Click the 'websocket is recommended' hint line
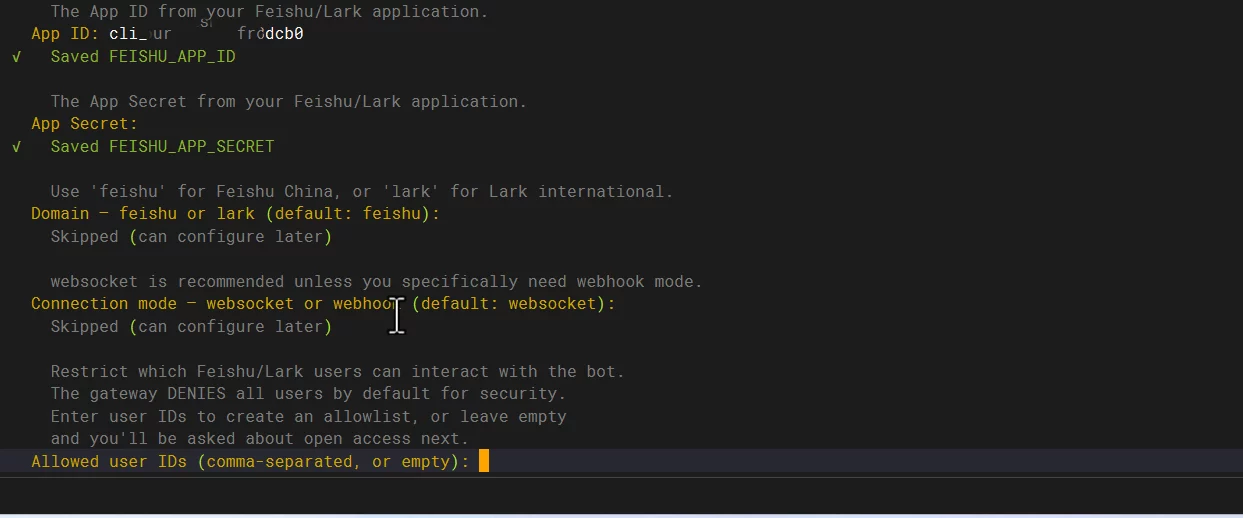 [x=377, y=282]
